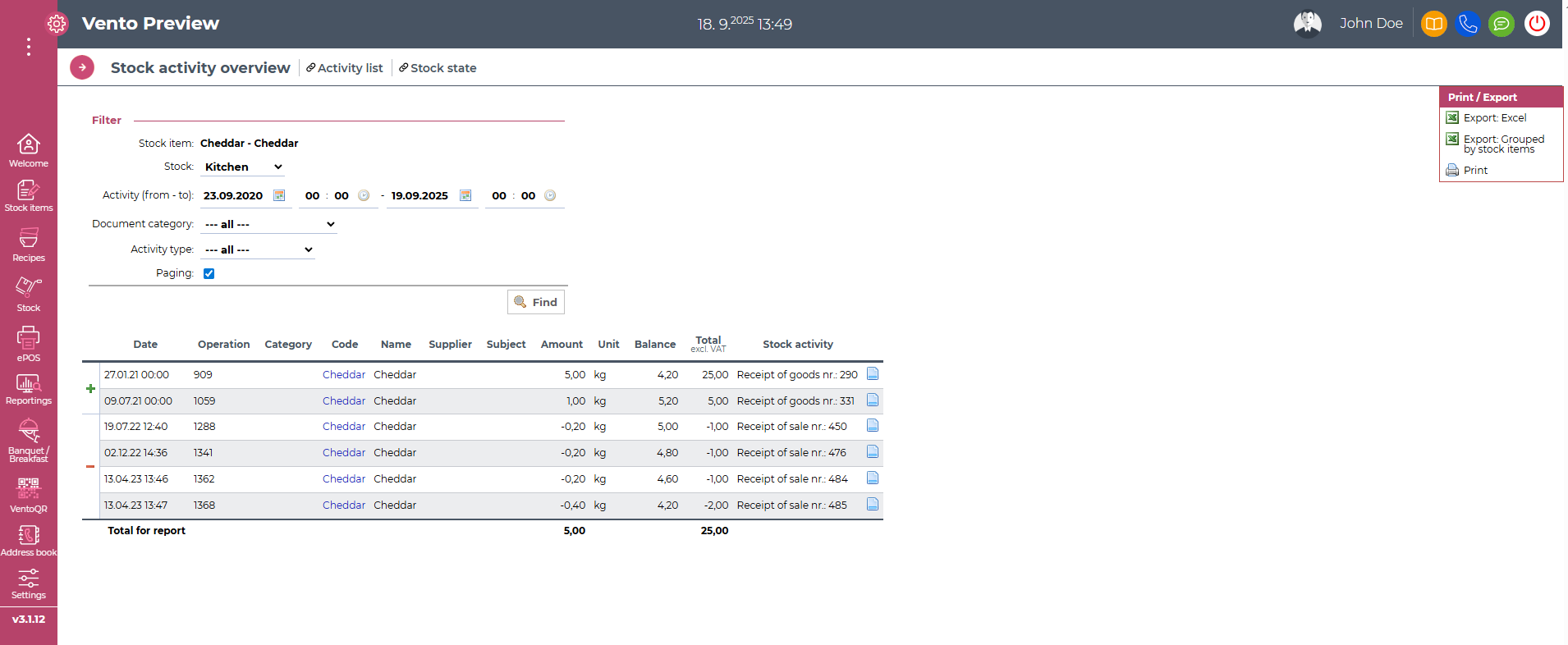The height and width of the screenshot is (645, 1568).
Task: Click the red power logout icon
Action: [x=1537, y=24]
